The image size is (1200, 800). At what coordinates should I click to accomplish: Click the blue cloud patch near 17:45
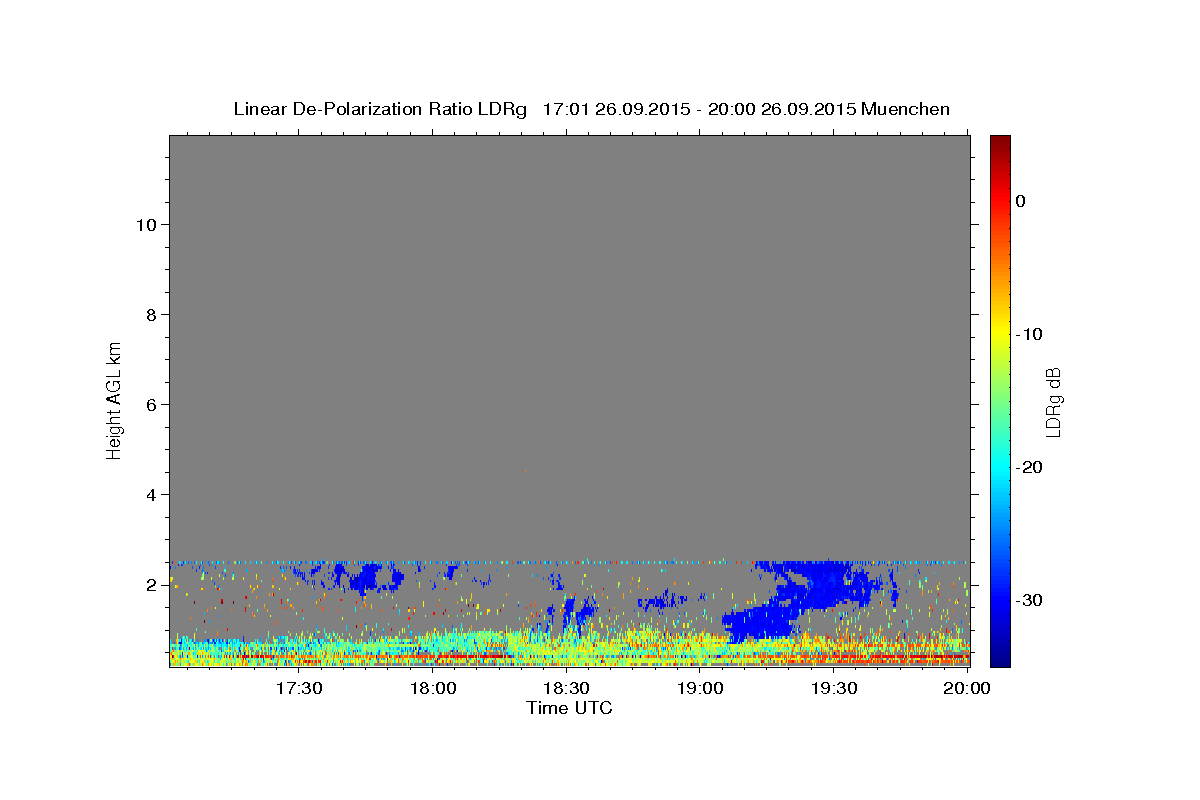point(372,576)
